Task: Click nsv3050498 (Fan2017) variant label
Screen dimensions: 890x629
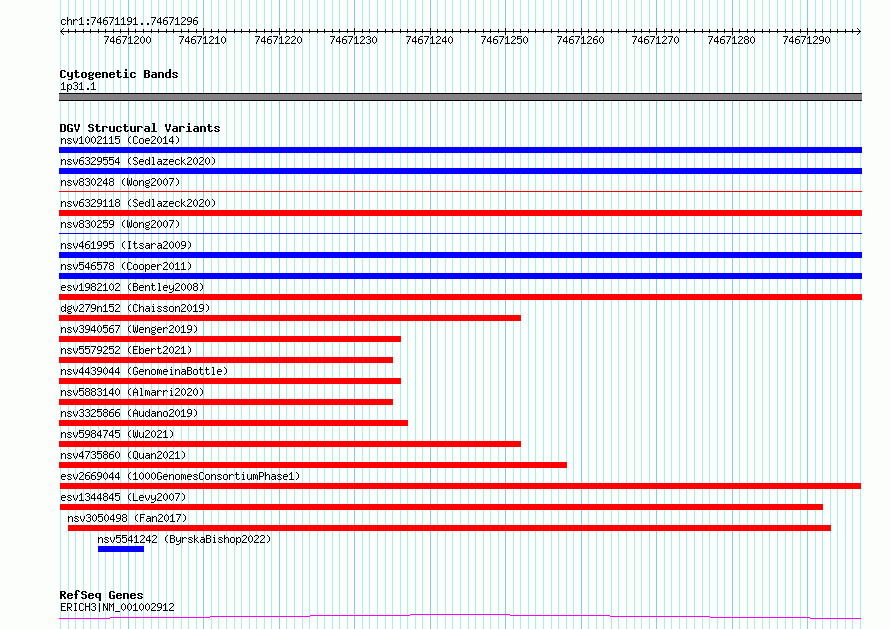Action: pyautogui.click(x=127, y=518)
